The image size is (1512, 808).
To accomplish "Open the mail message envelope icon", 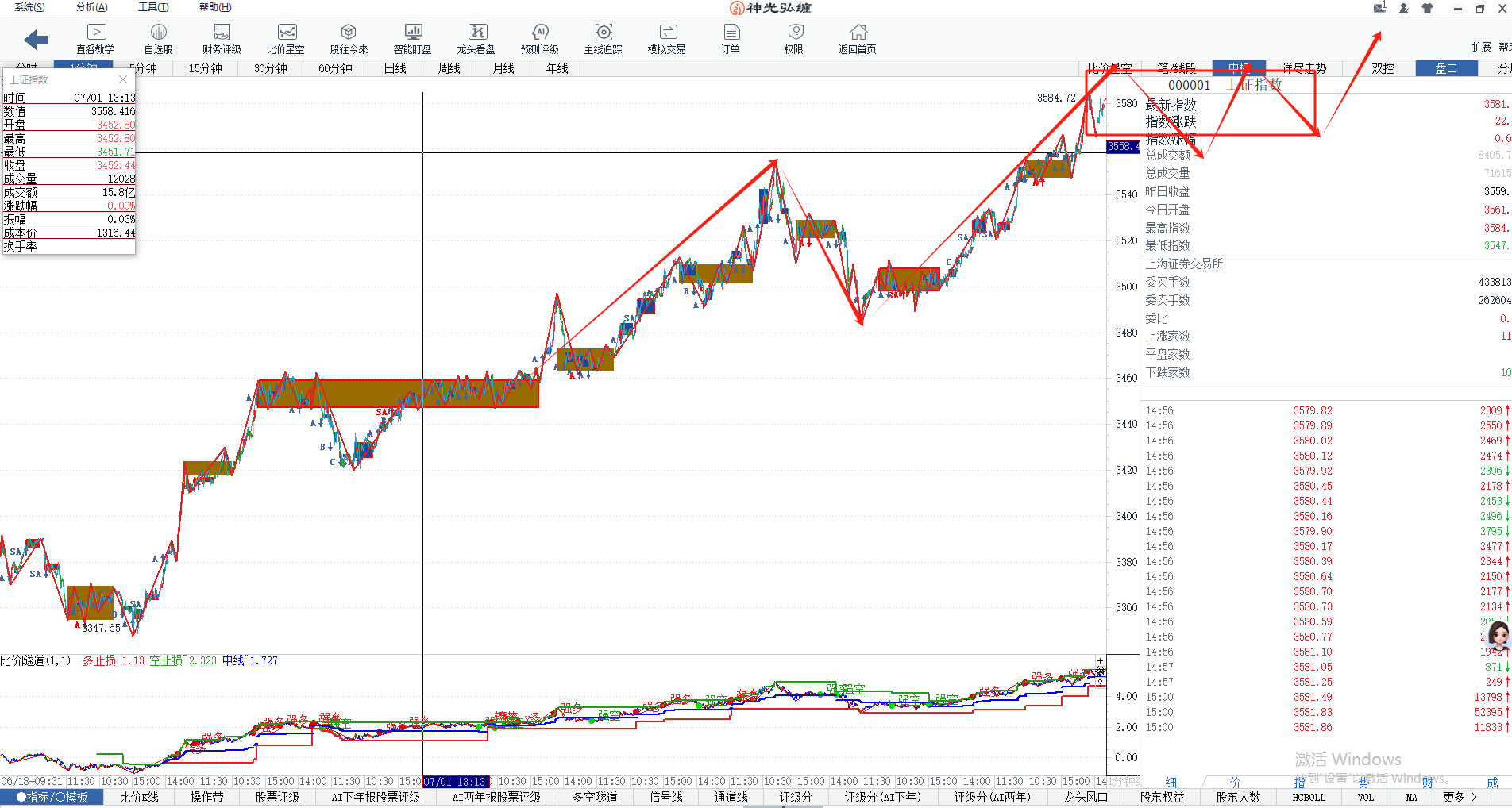I will pos(1379,8).
